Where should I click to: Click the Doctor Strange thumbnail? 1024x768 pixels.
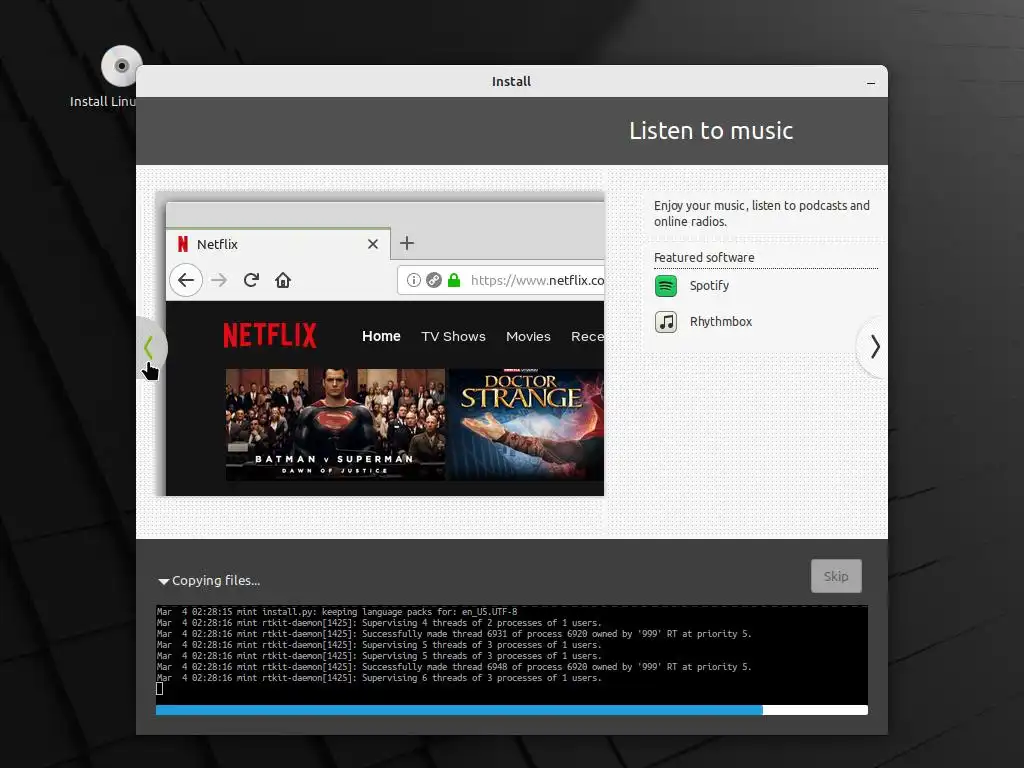click(x=526, y=424)
